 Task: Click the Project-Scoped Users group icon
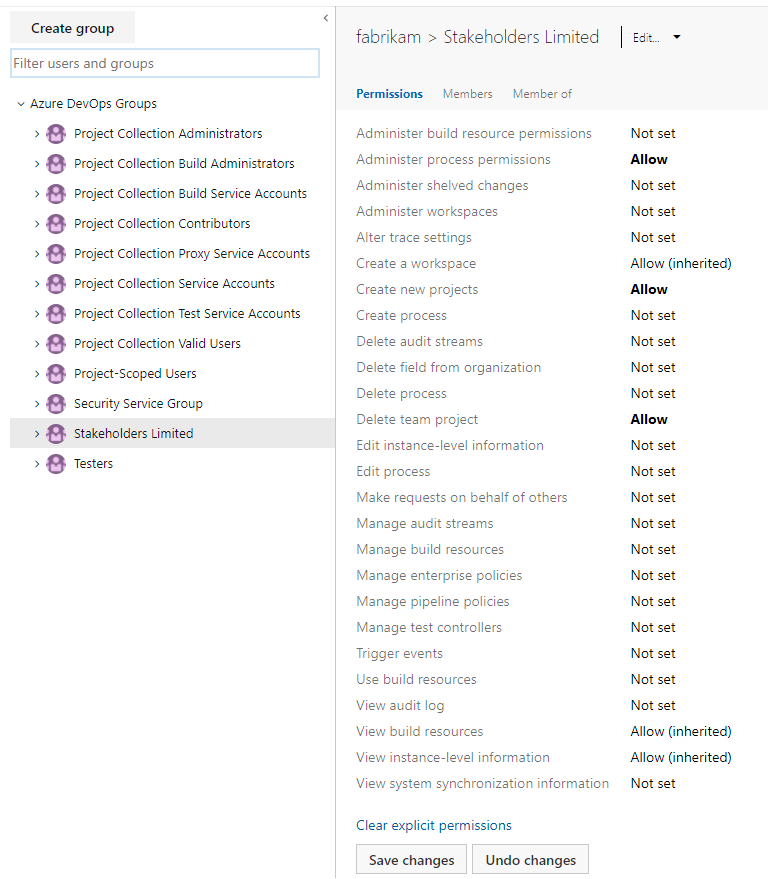[55, 373]
